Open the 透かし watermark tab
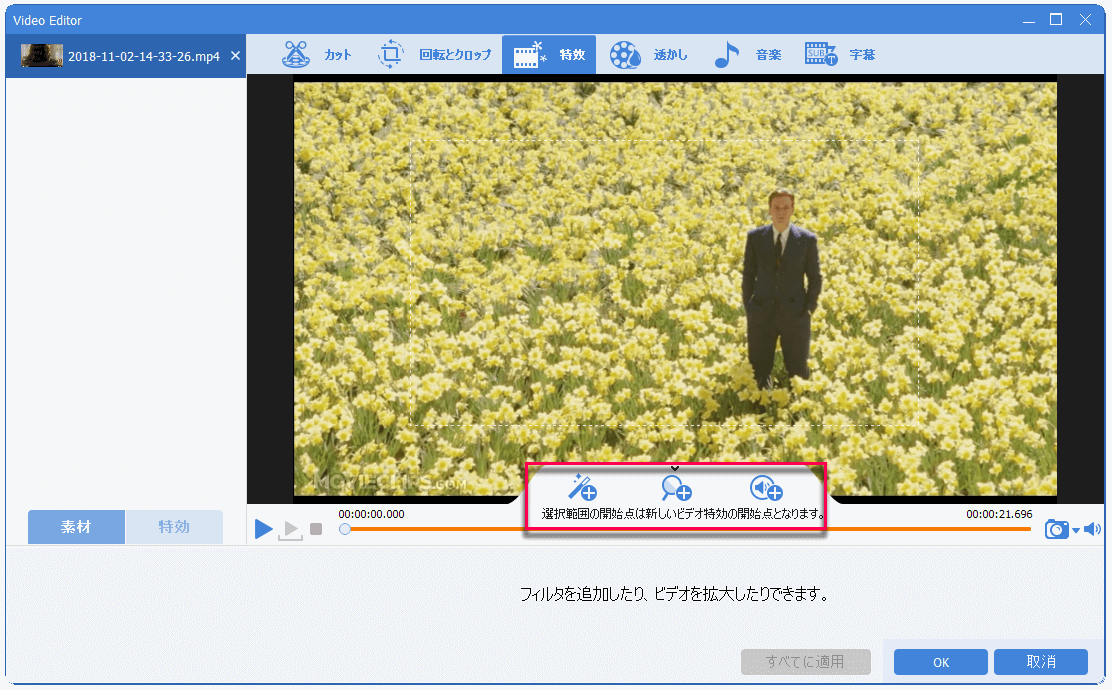Screen dimensions: 1112x690 [648, 55]
